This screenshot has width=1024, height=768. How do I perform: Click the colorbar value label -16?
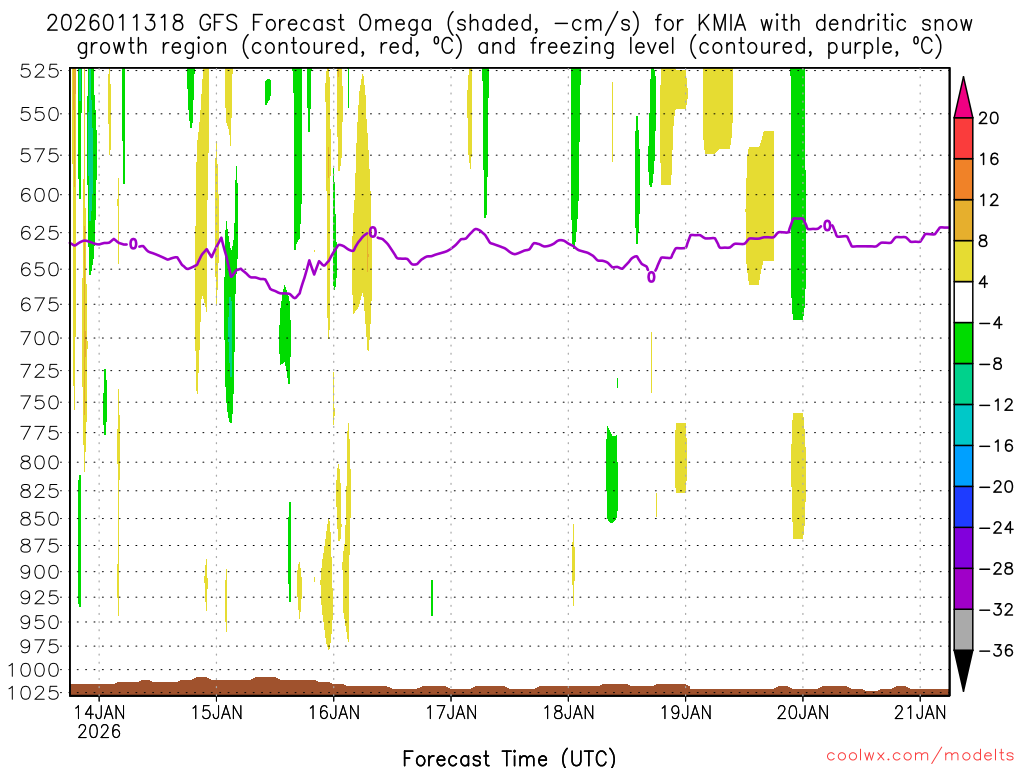click(x=995, y=446)
